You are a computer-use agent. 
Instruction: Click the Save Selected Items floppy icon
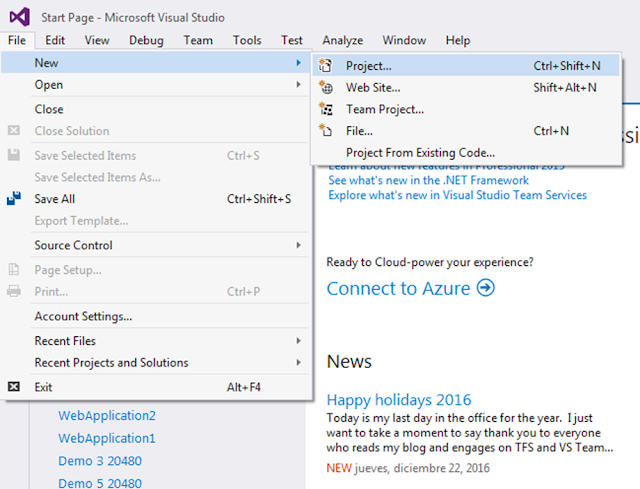pos(14,155)
